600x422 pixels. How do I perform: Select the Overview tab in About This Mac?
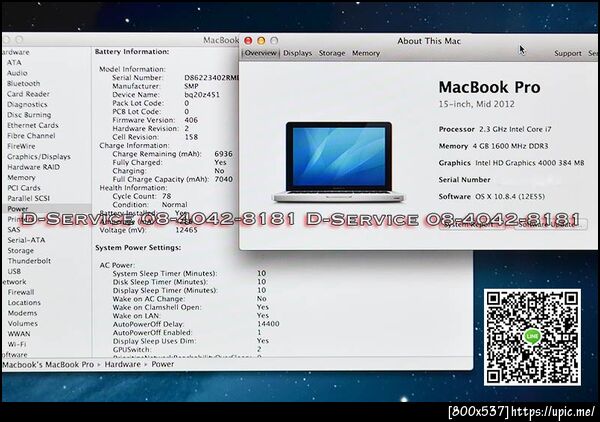tap(260, 53)
